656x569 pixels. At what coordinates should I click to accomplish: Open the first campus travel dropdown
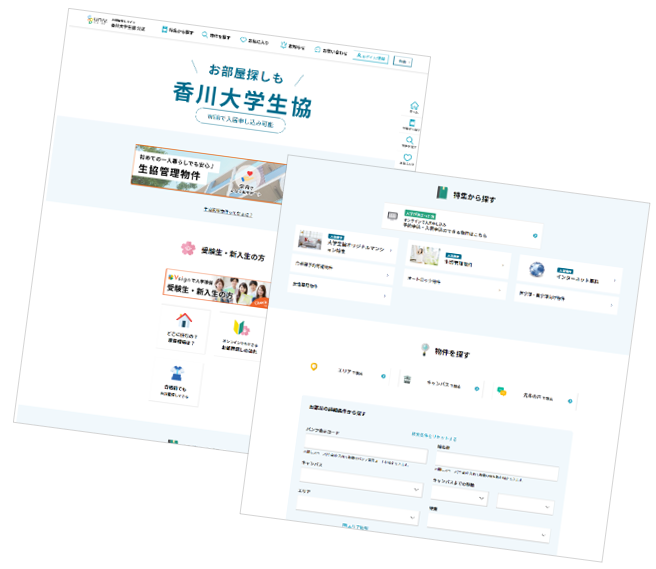tap(459, 496)
